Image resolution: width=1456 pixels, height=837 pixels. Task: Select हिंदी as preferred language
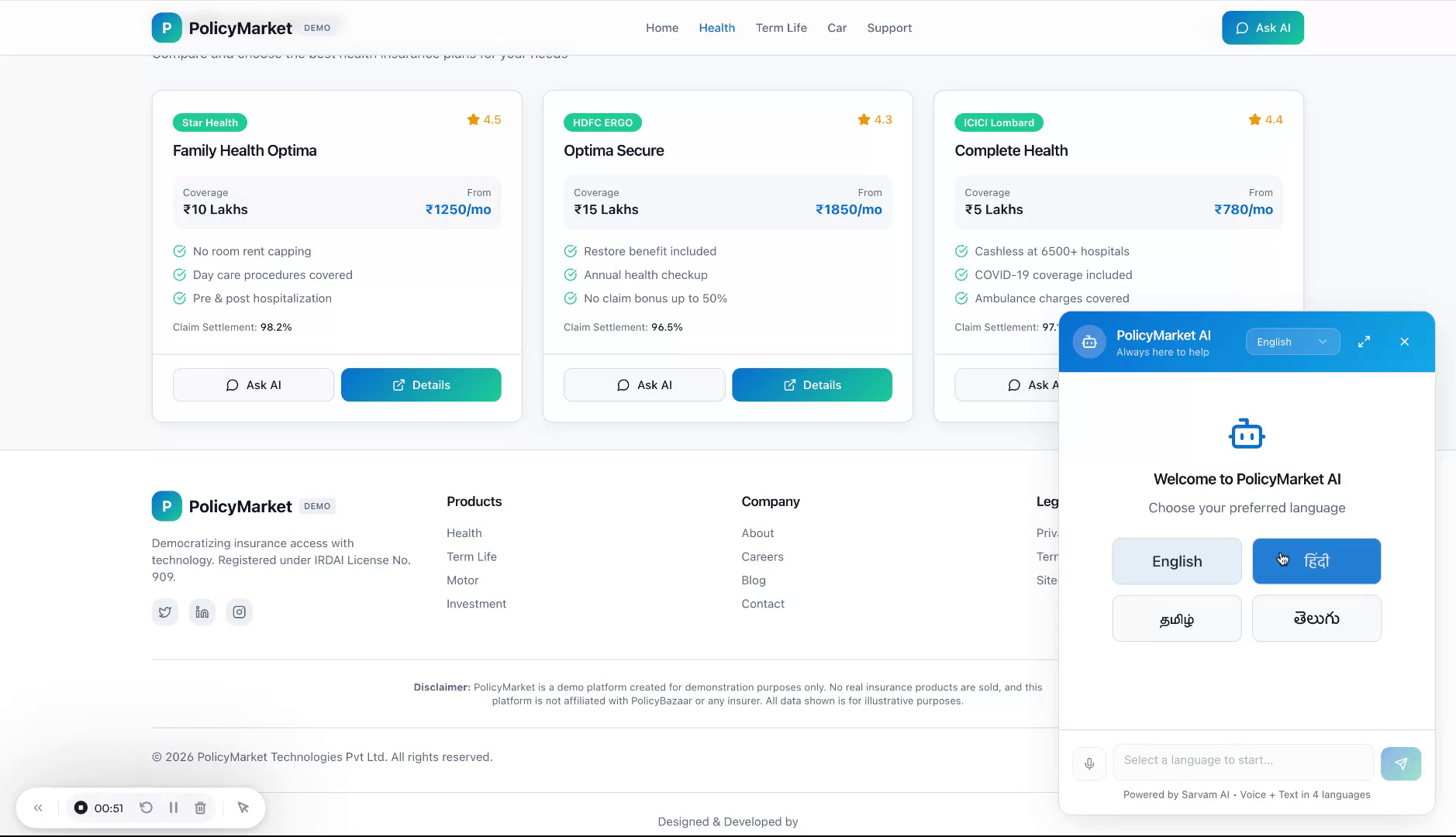[1315, 560]
